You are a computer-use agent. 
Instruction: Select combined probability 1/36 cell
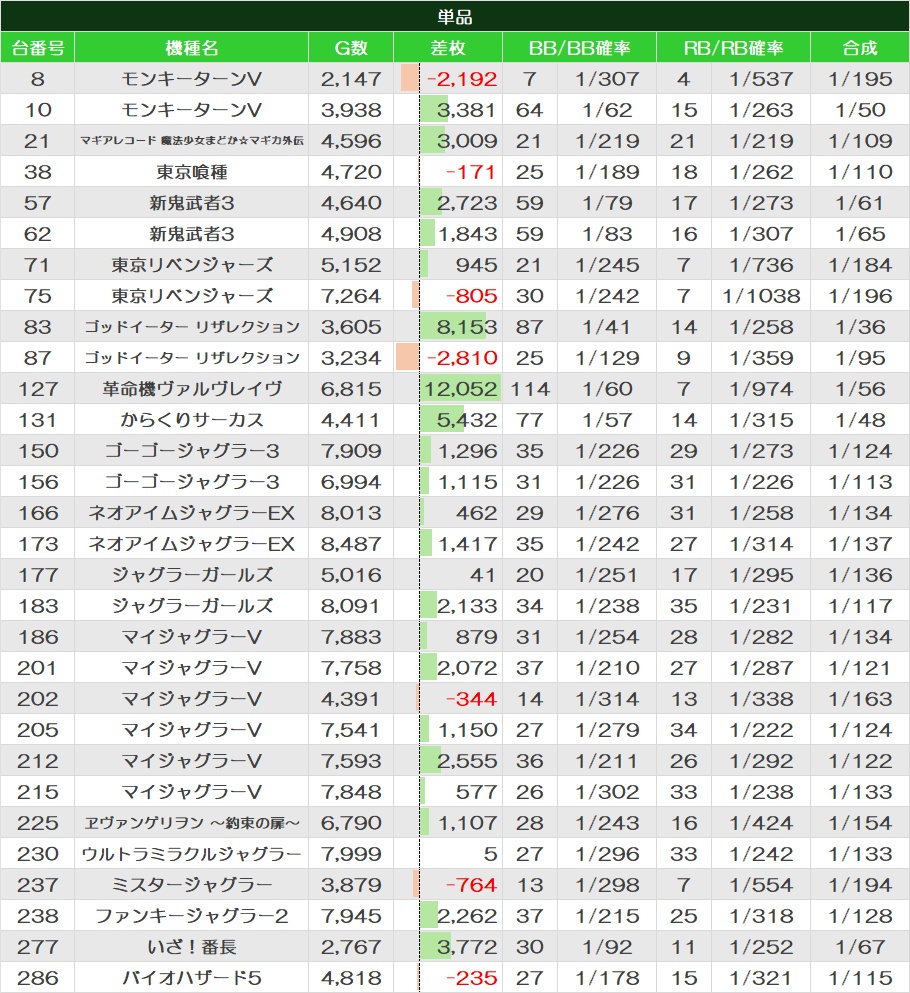pos(860,327)
